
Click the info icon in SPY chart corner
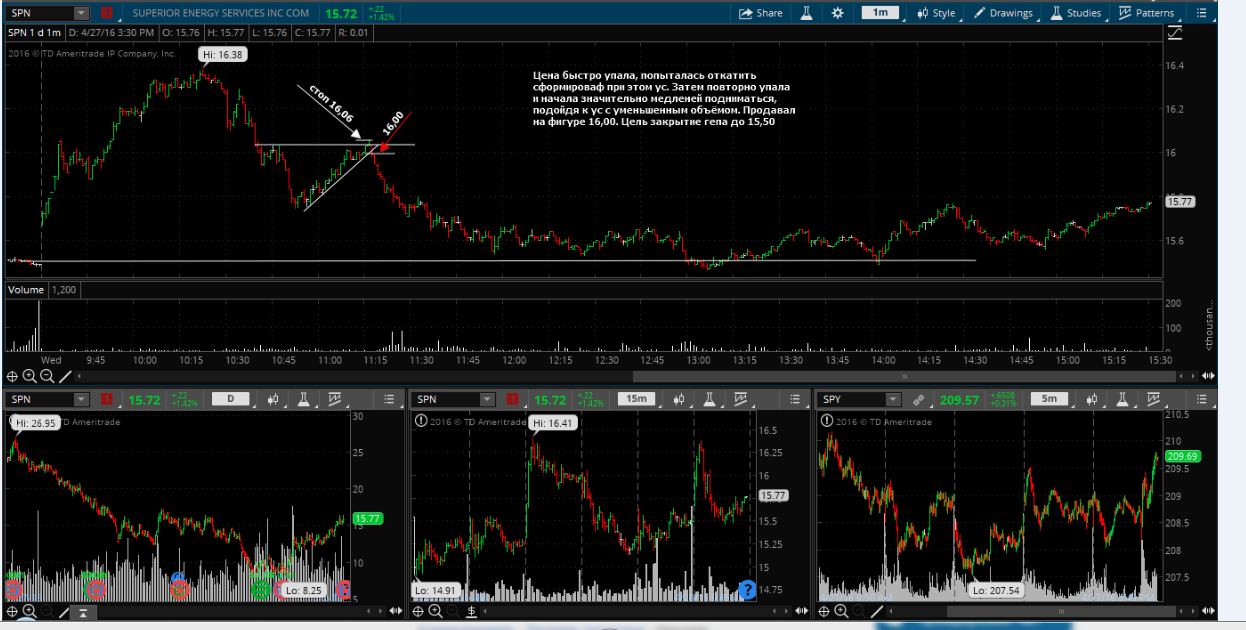tap(826, 421)
